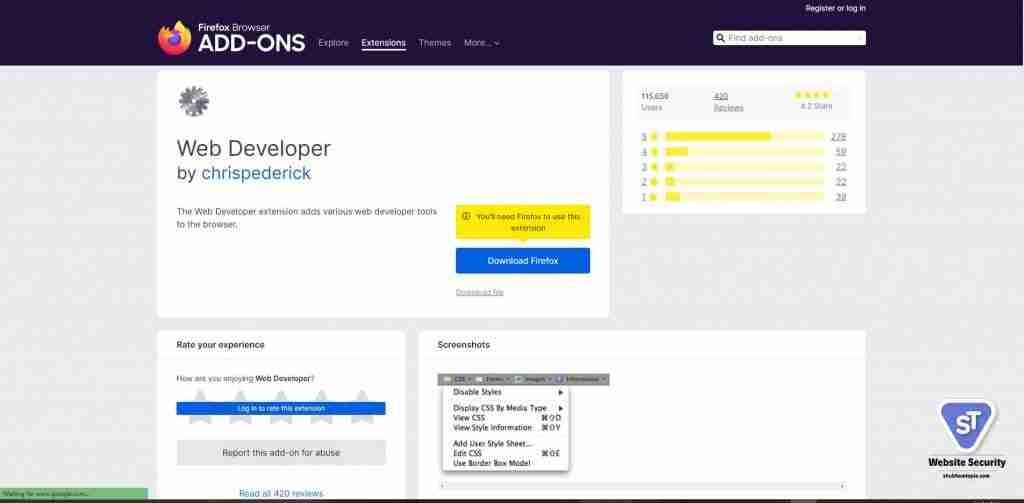Open author chrispederick's profile link
Image resolution: width=1024 pixels, height=503 pixels.
256,173
